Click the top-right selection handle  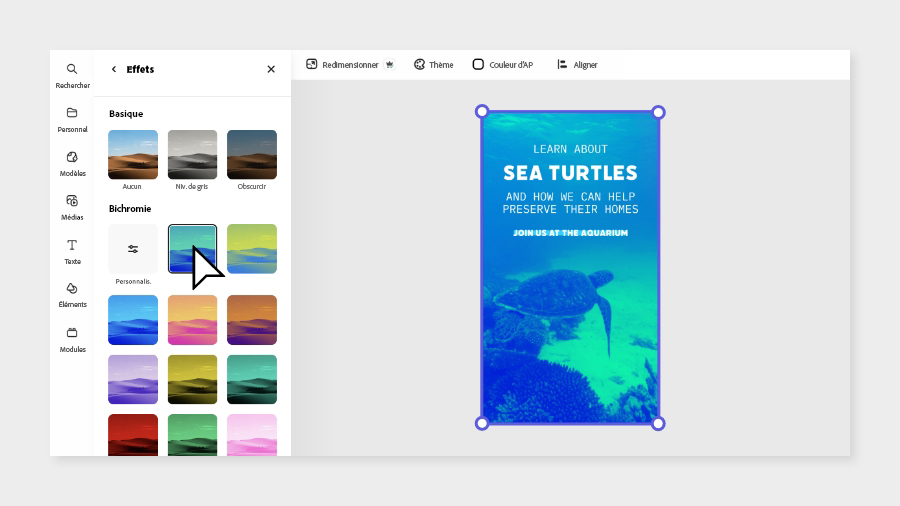click(x=658, y=112)
